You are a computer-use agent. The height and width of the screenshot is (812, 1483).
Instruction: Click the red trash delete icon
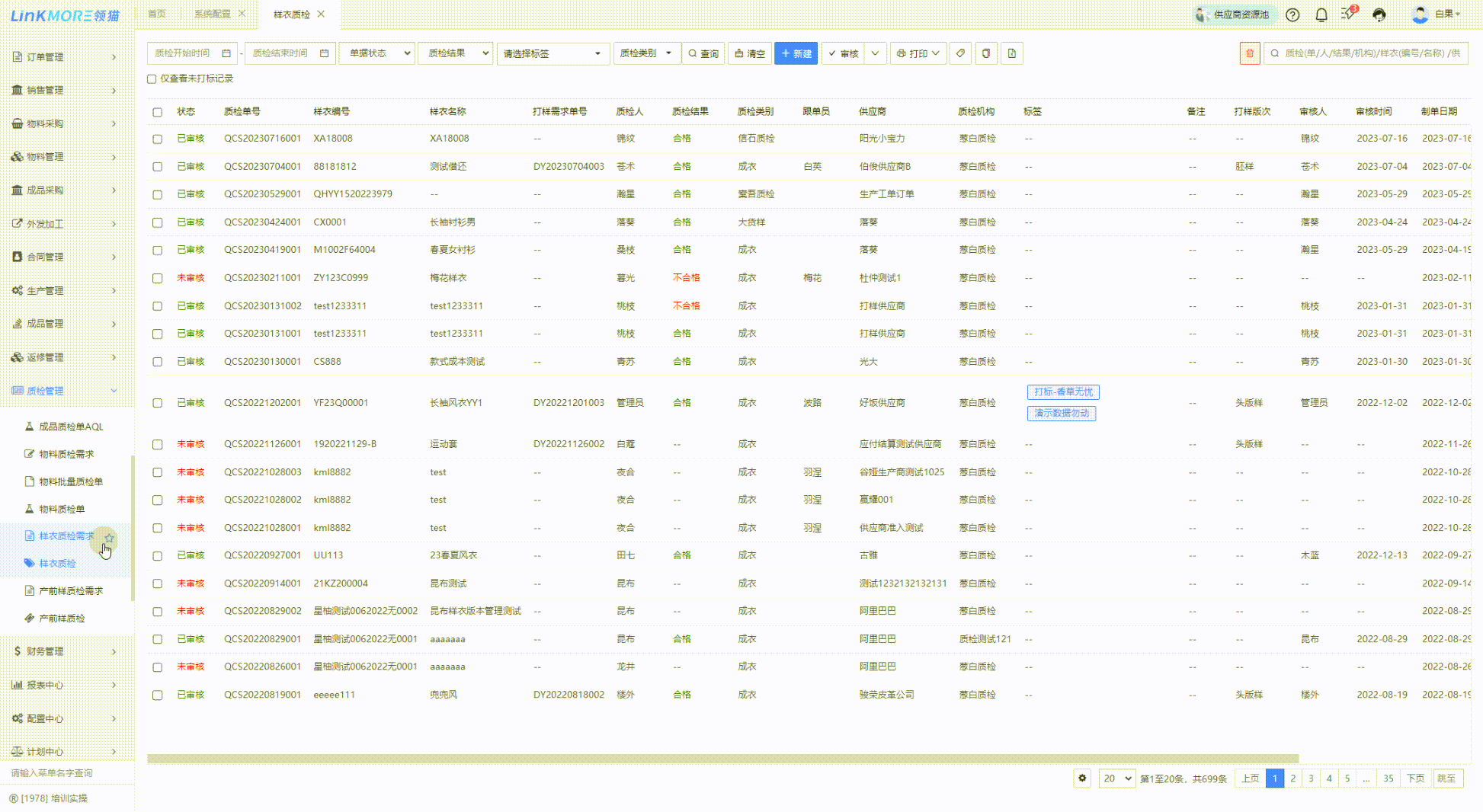(1250, 53)
